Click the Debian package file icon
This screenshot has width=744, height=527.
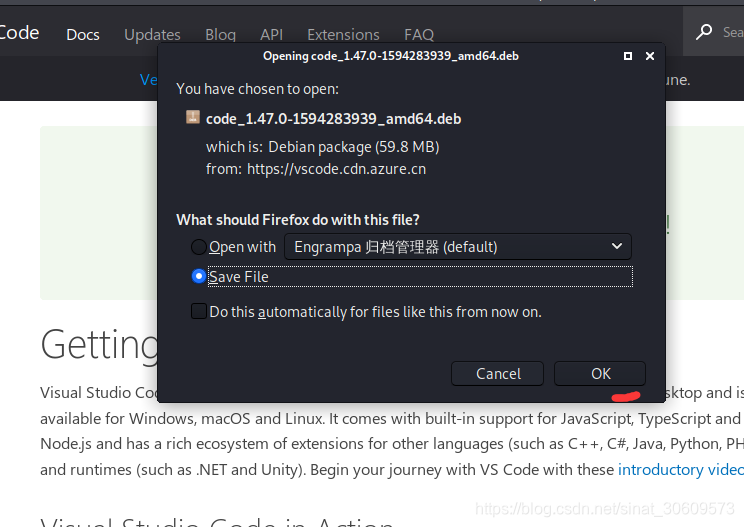tap(193, 117)
